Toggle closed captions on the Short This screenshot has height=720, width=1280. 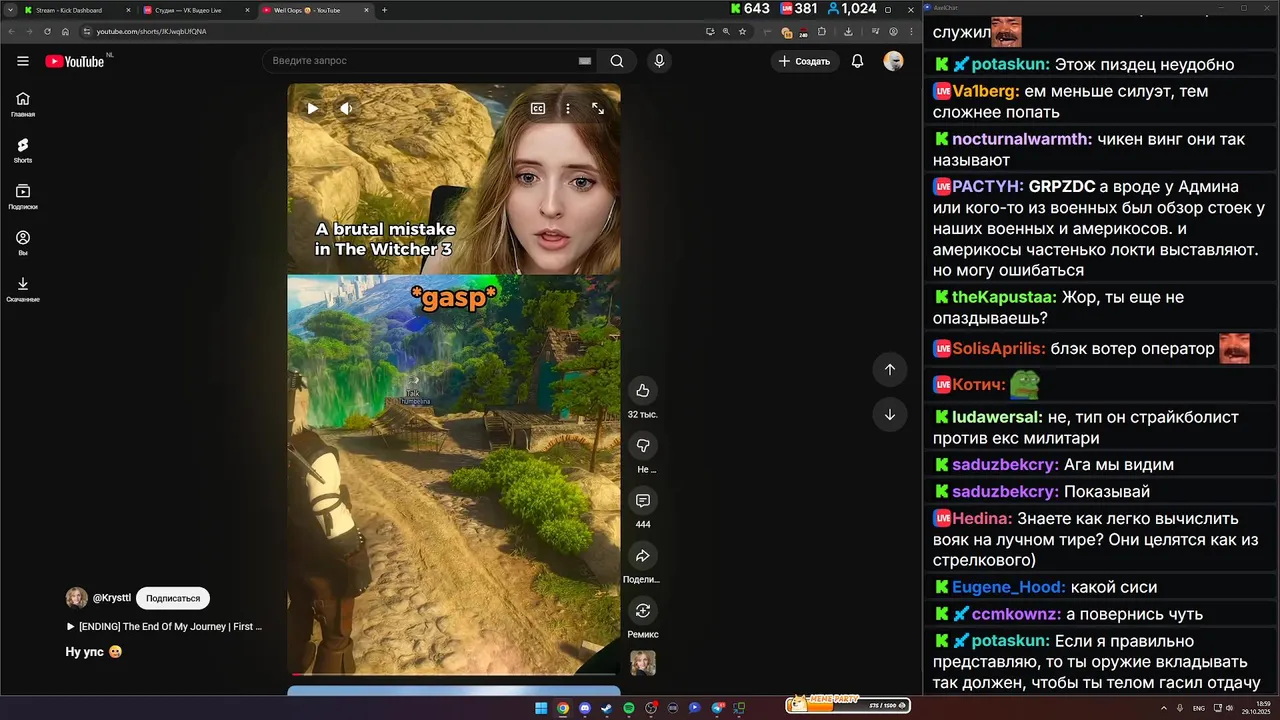(x=538, y=108)
